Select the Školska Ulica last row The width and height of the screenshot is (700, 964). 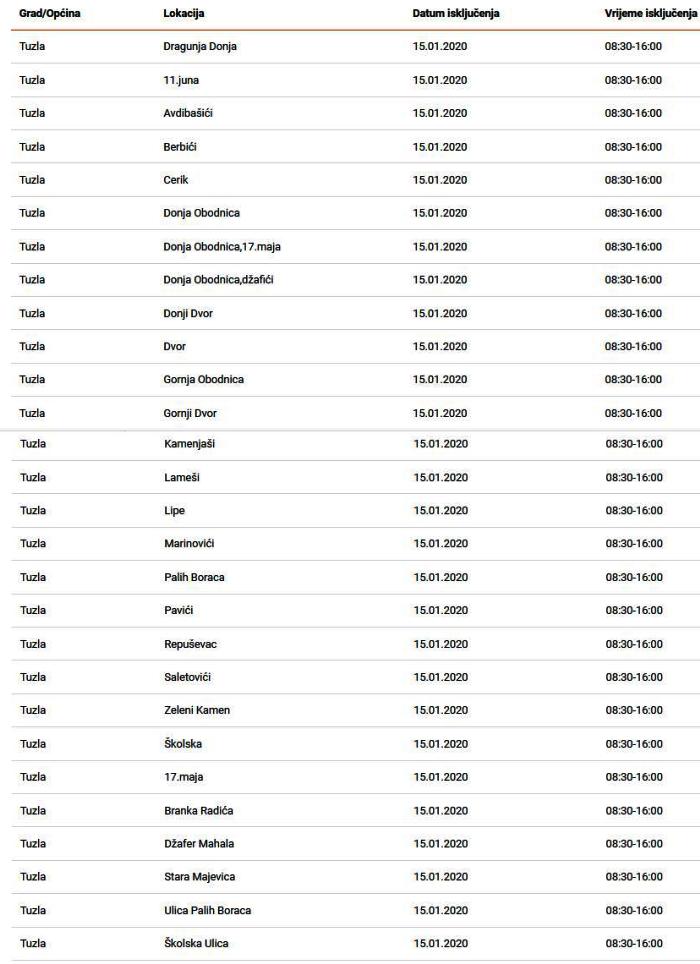tap(355, 944)
